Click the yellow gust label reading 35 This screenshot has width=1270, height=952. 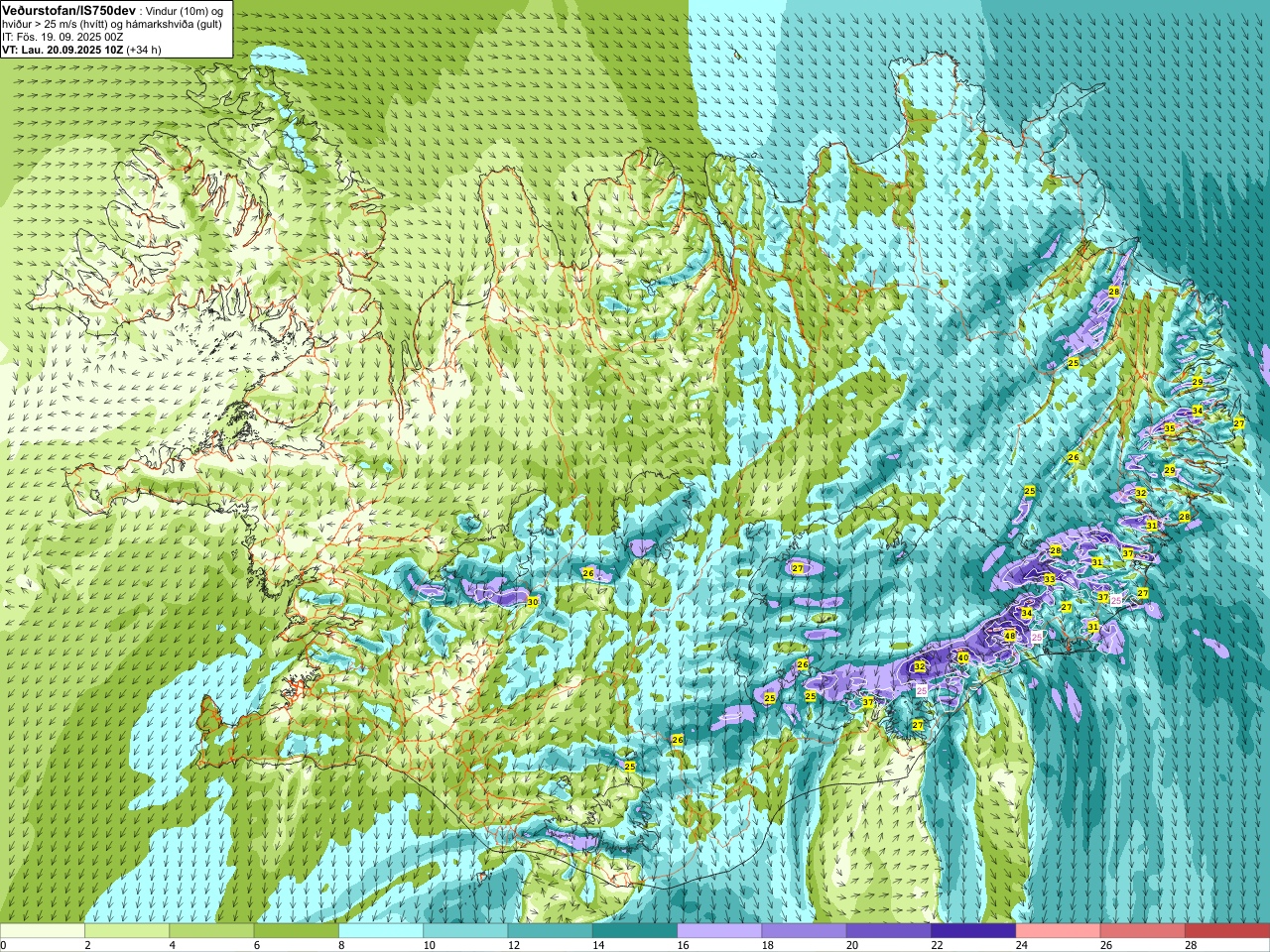pos(1170,428)
